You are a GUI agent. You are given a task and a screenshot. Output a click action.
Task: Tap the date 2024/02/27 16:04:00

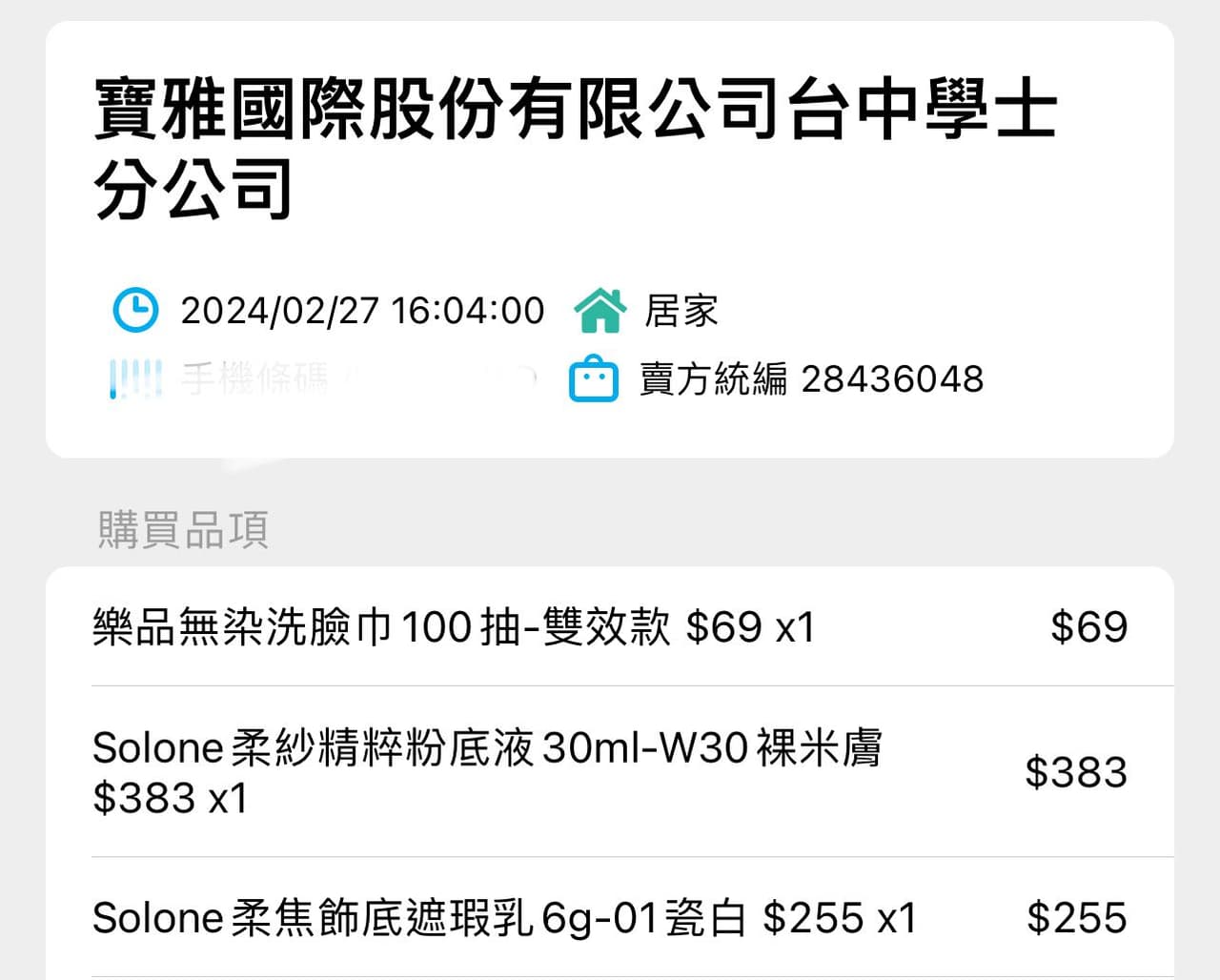click(362, 310)
